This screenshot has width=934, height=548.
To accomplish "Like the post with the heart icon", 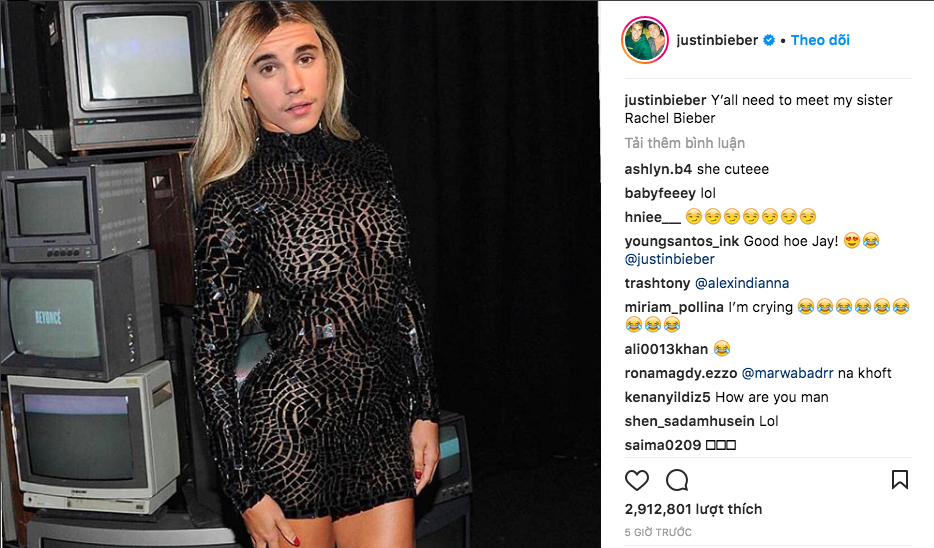I will coord(637,480).
